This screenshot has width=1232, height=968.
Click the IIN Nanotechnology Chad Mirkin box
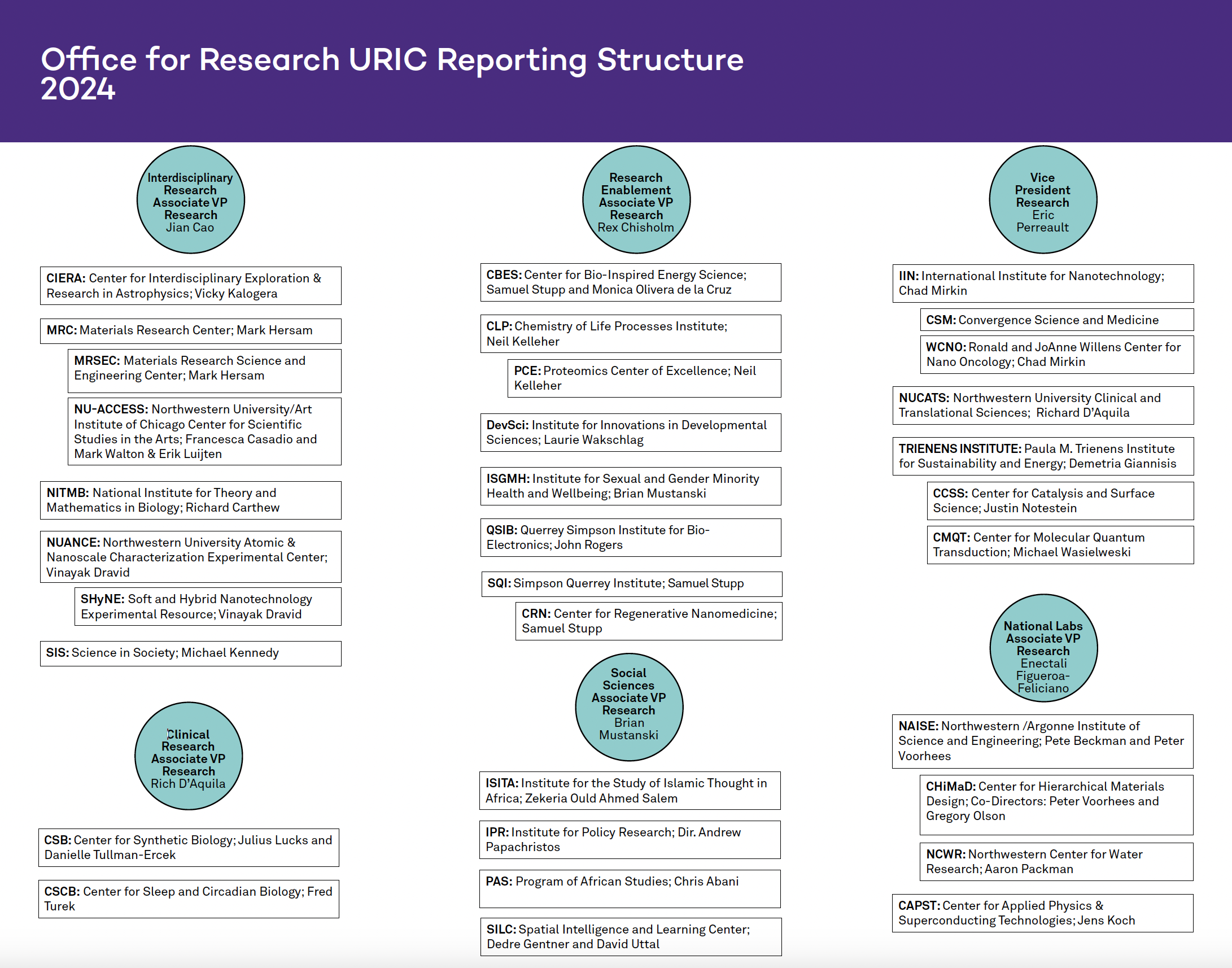pyautogui.click(x=1043, y=284)
